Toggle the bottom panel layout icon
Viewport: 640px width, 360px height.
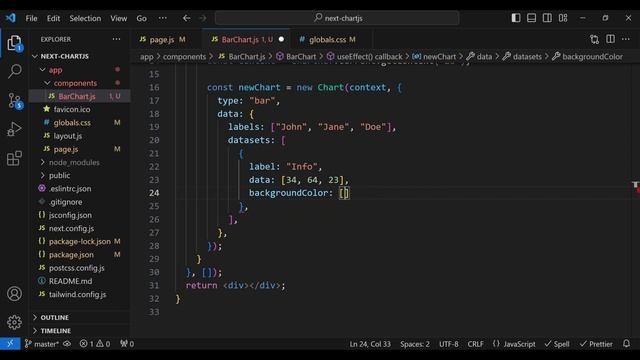531,18
